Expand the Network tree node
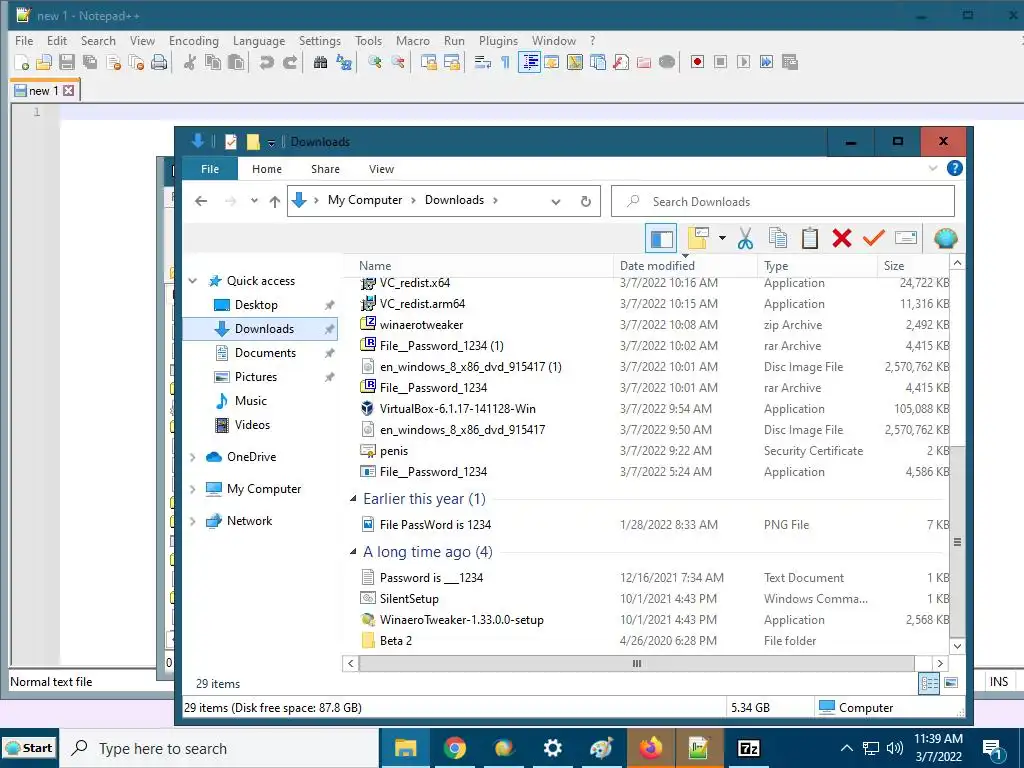 [193, 521]
